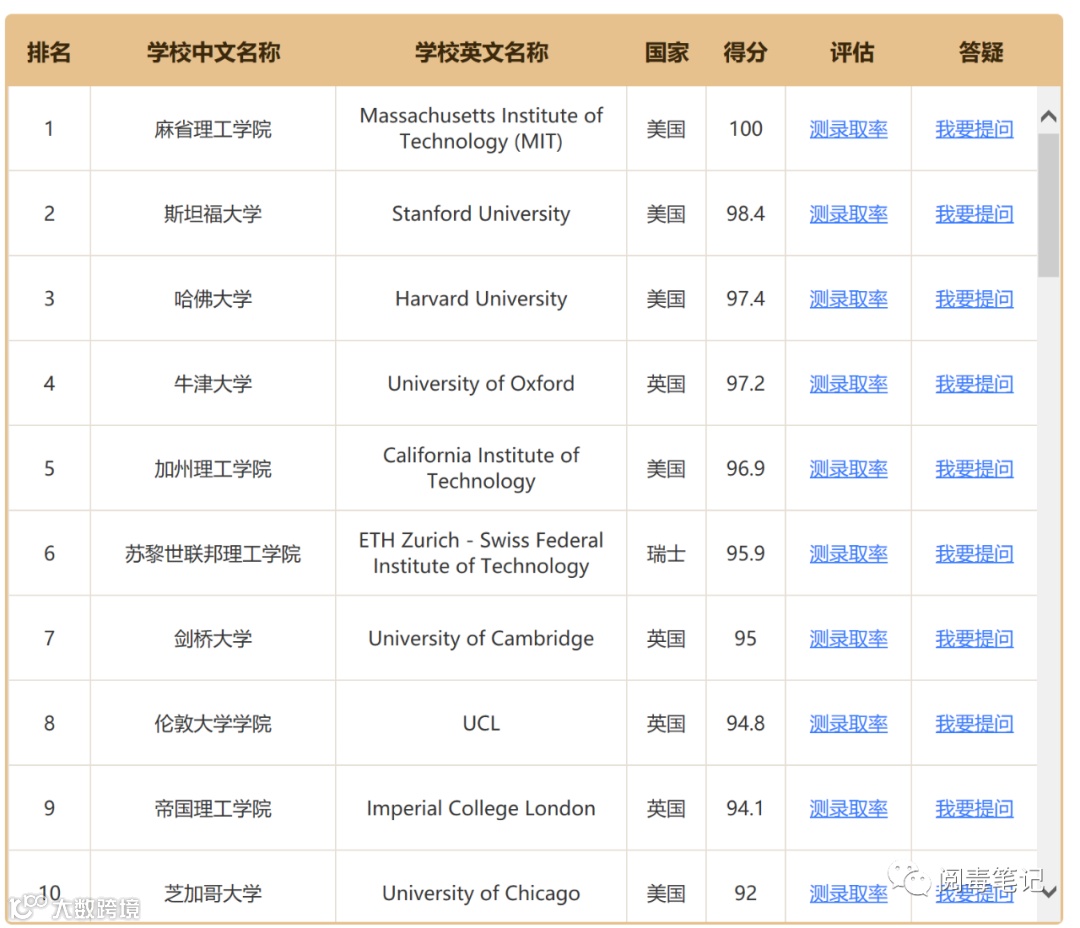Image resolution: width=1080 pixels, height=928 pixels.
Task: Click the score 97.4 cell
Action: click(x=745, y=298)
